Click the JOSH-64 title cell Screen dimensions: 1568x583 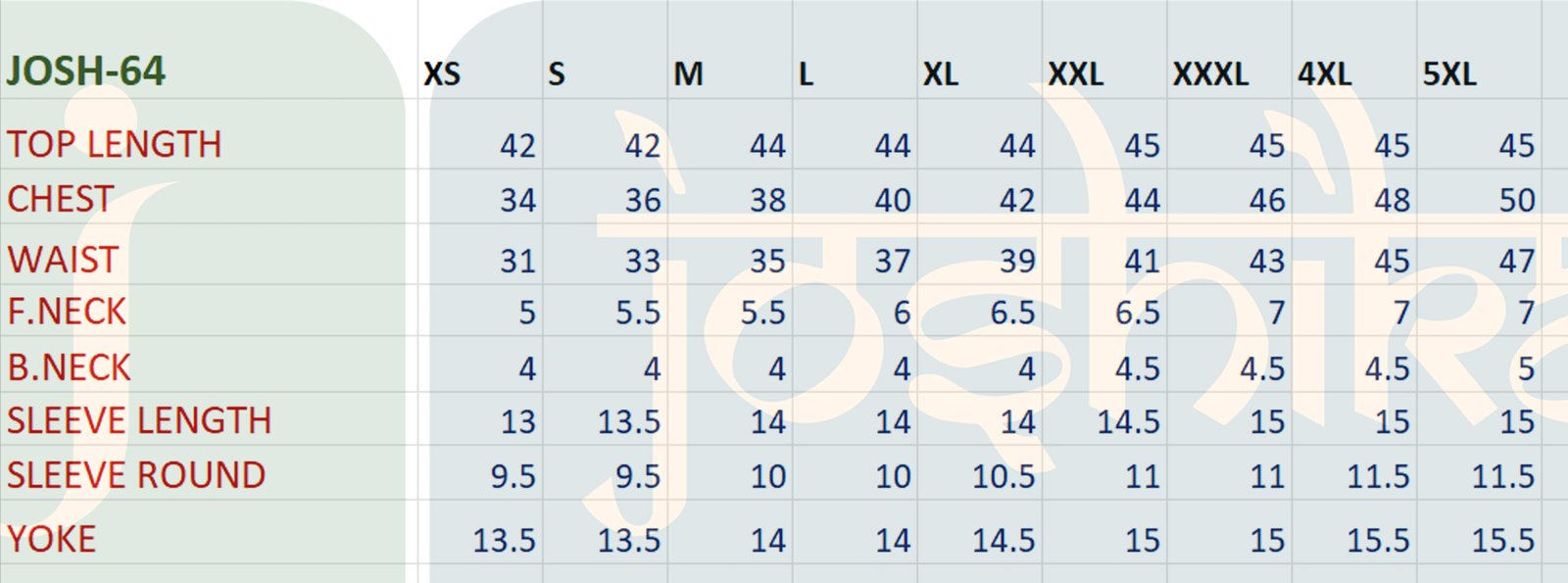(x=86, y=72)
